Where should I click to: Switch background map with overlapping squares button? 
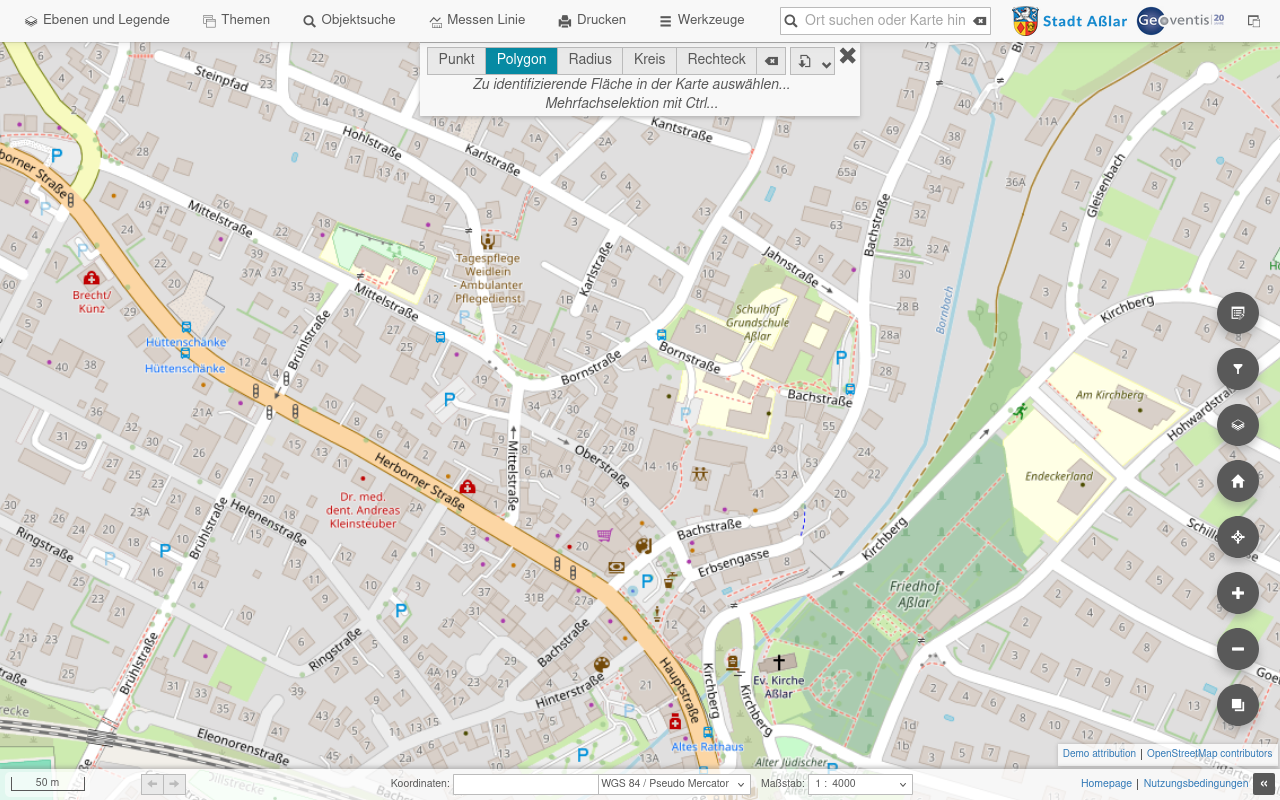pyautogui.click(x=1238, y=705)
